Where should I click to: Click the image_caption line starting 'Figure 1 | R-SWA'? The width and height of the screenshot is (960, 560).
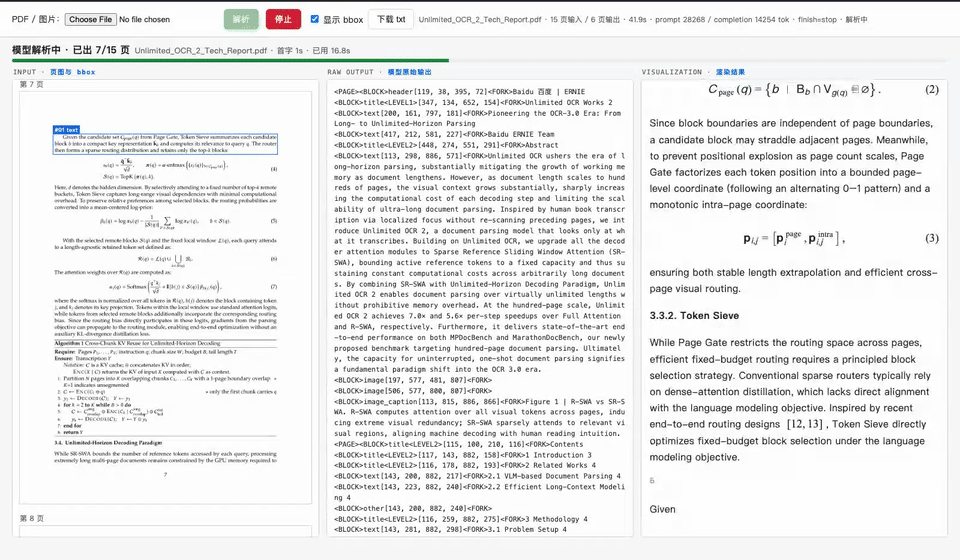pos(479,417)
